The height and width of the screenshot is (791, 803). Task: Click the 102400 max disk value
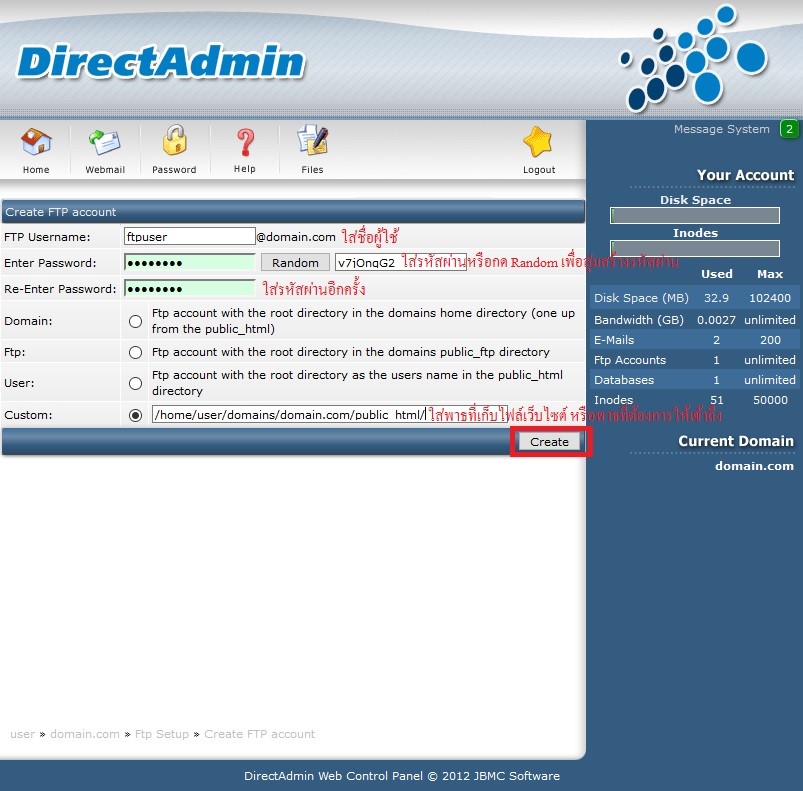pos(770,298)
